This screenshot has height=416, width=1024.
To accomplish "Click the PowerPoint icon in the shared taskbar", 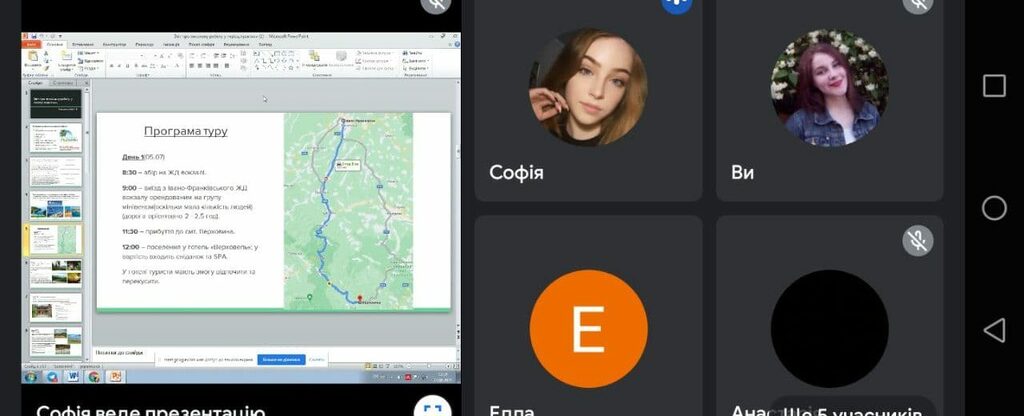I will pos(115,377).
